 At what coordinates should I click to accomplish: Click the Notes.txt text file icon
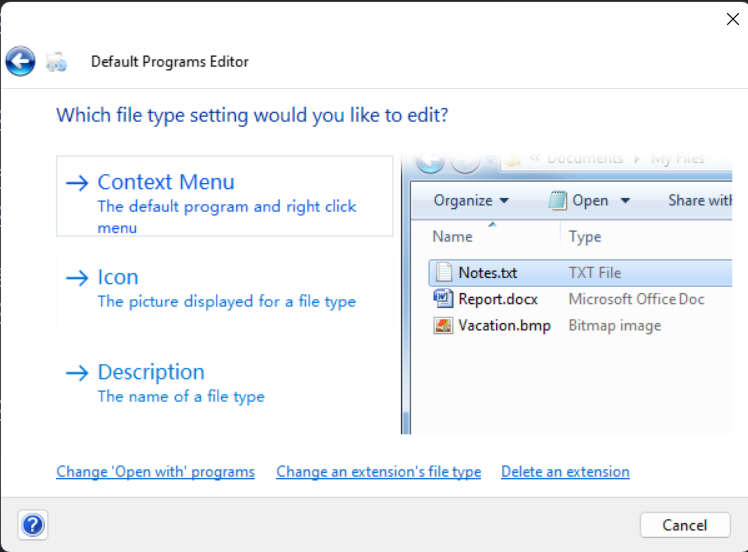[x=444, y=272]
